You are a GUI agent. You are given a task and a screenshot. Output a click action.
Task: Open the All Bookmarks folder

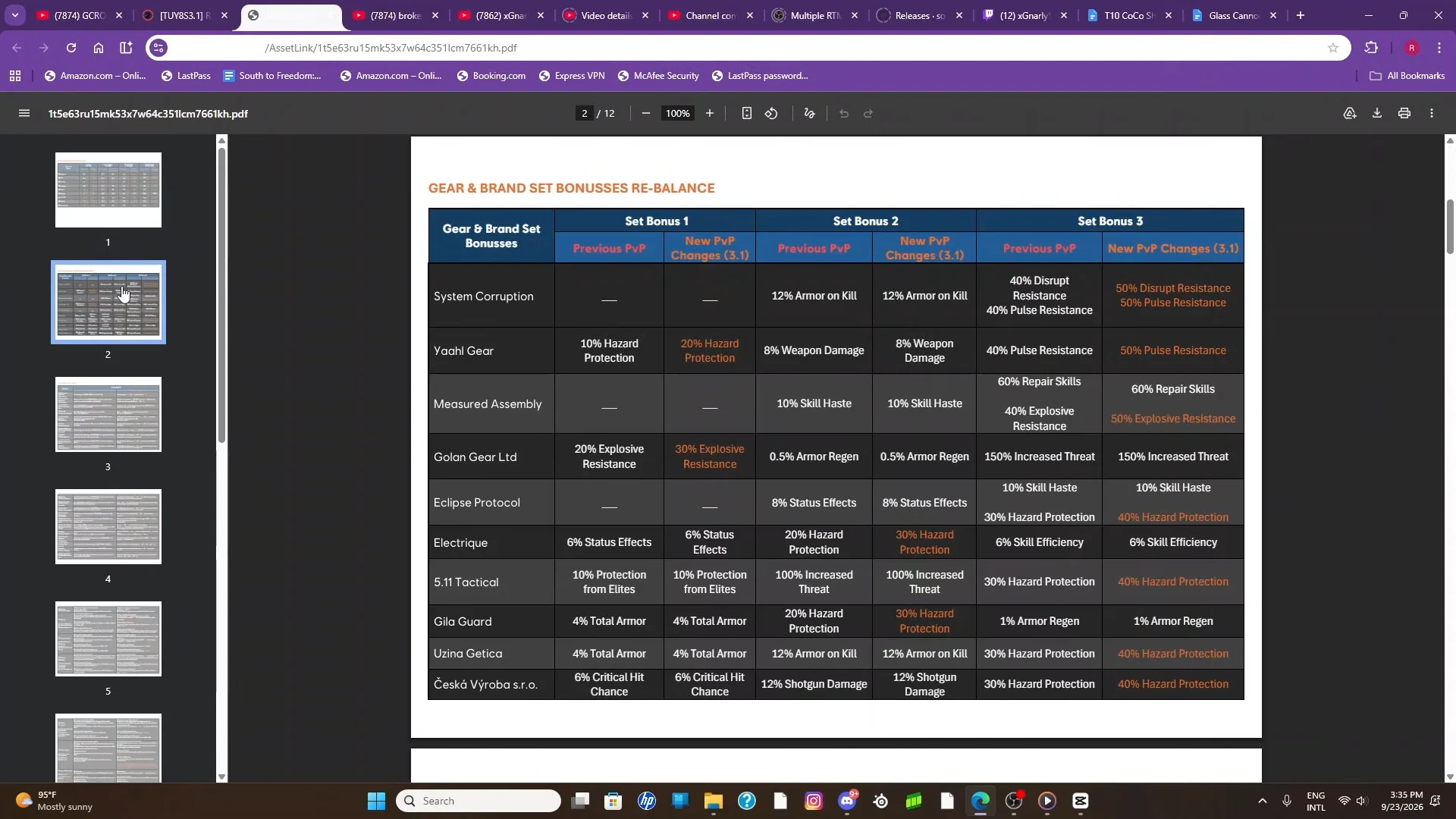tap(1407, 76)
